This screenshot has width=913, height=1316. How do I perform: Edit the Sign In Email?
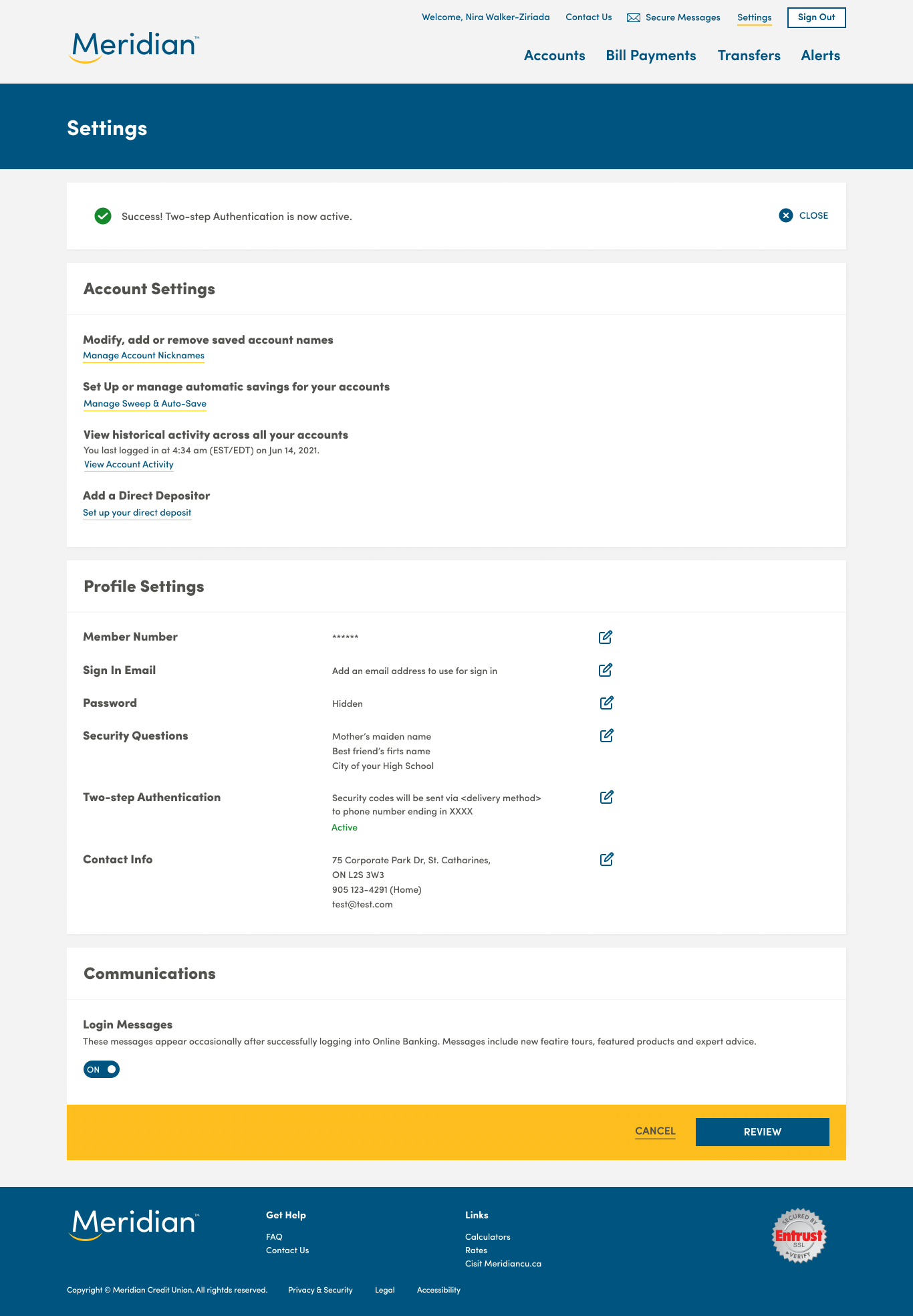pyautogui.click(x=606, y=670)
